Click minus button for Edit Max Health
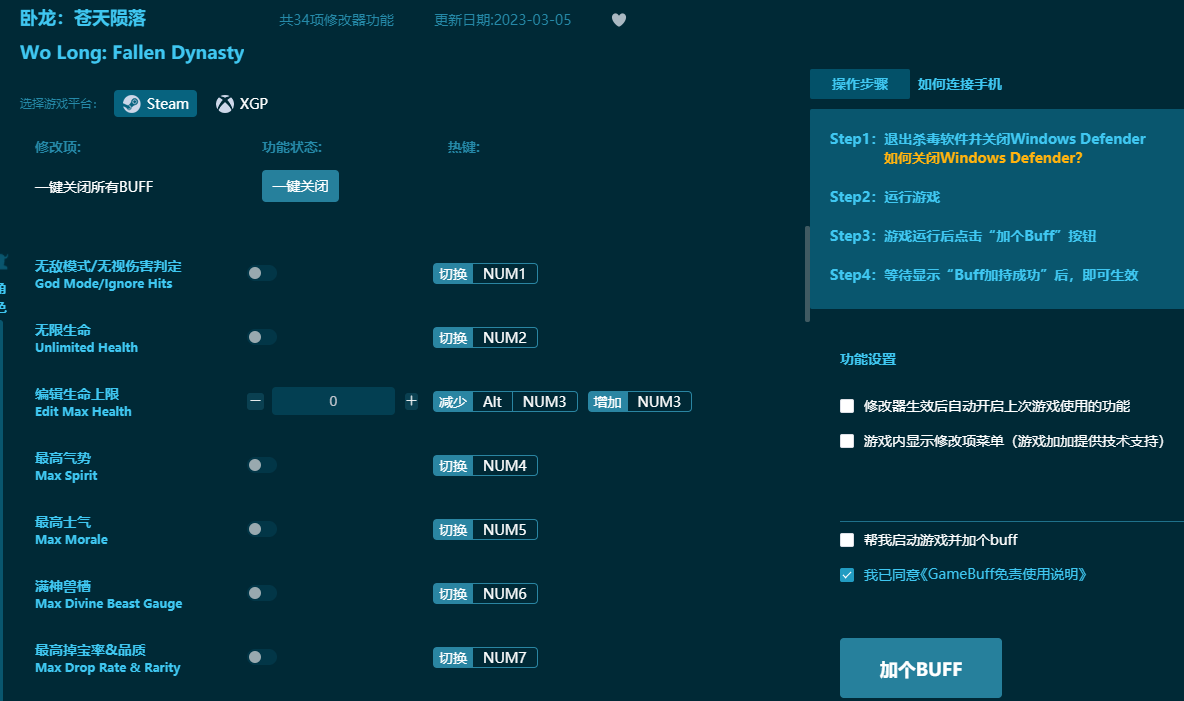Image resolution: width=1184 pixels, height=701 pixels. coord(255,401)
